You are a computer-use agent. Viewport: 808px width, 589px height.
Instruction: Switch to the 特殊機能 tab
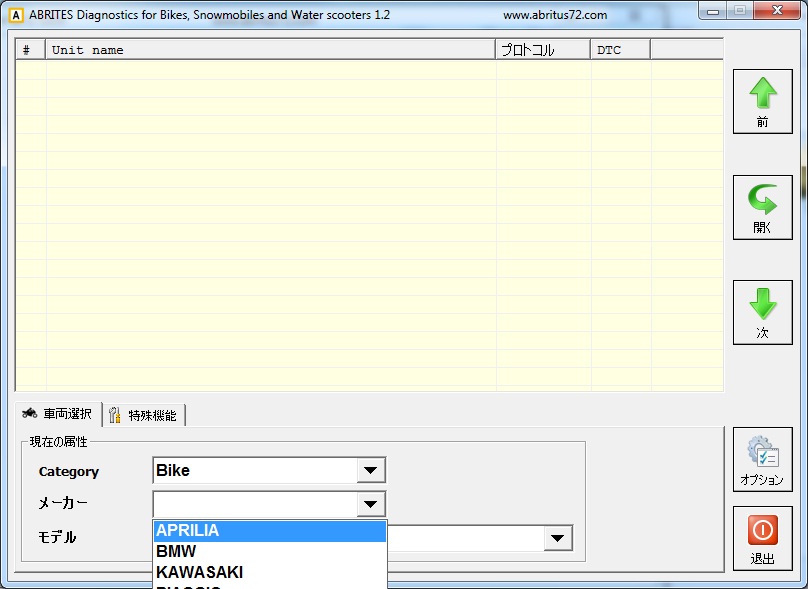144,415
